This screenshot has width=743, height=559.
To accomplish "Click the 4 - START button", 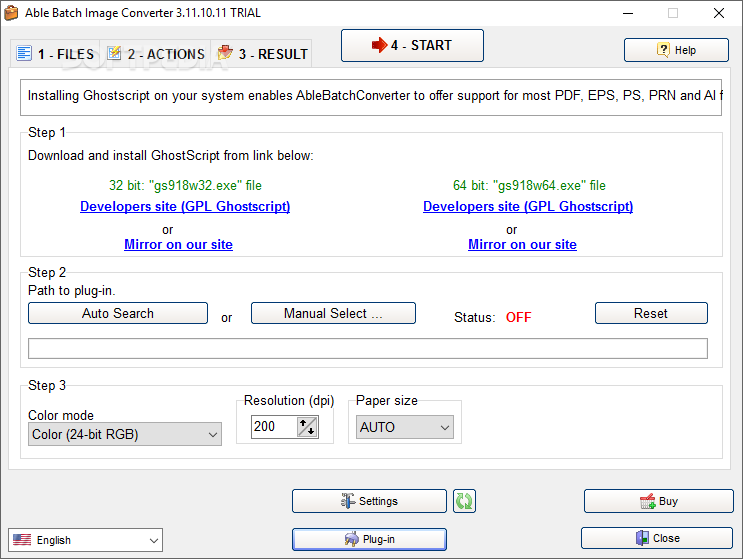I will [x=412, y=45].
